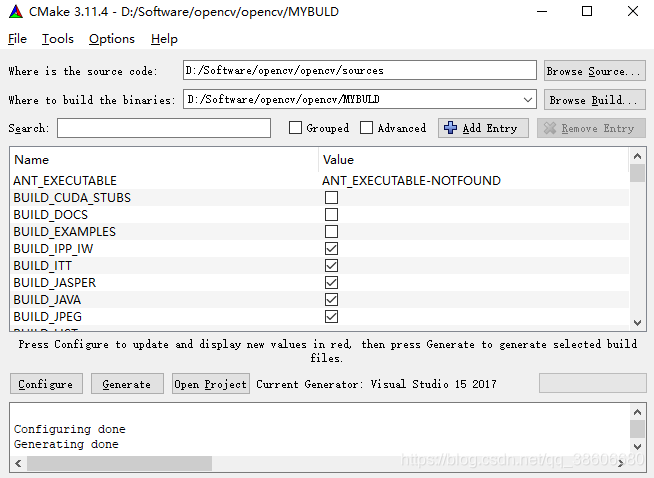654x478 pixels.
Task: Click the Value column header
Action: 474,160
